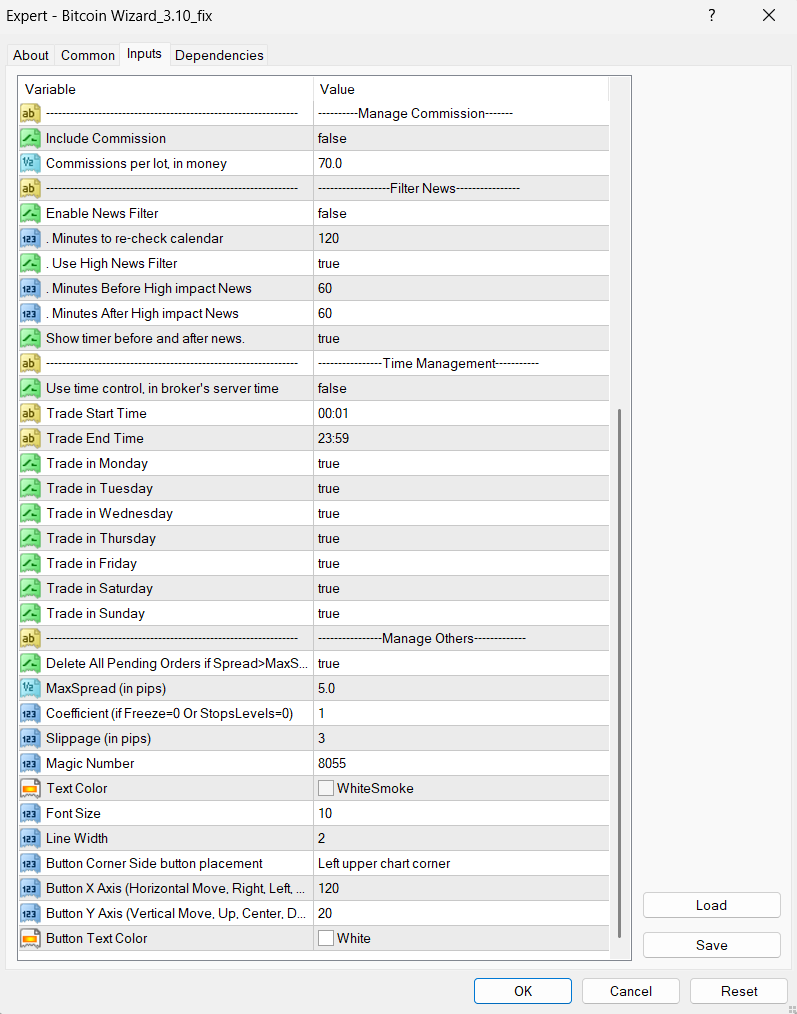Click the Button Y Axis value 20
The image size is (797, 1014).
pyautogui.click(x=325, y=914)
